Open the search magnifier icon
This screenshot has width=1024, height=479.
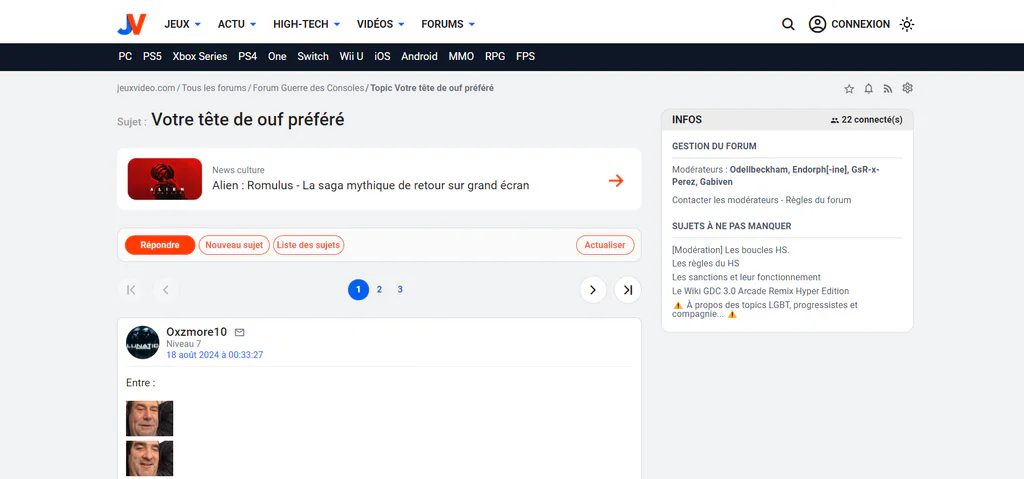coord(788,24)
